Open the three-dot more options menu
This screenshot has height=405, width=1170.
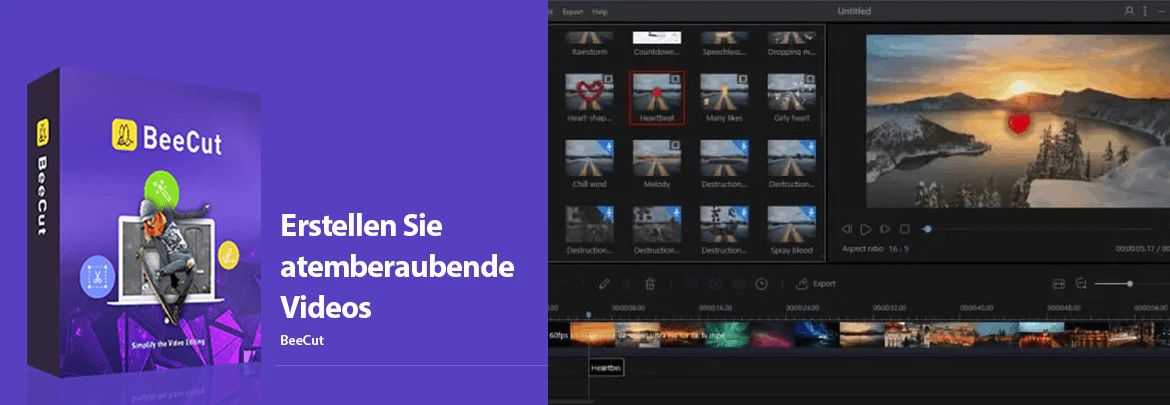pos(1145,11)
